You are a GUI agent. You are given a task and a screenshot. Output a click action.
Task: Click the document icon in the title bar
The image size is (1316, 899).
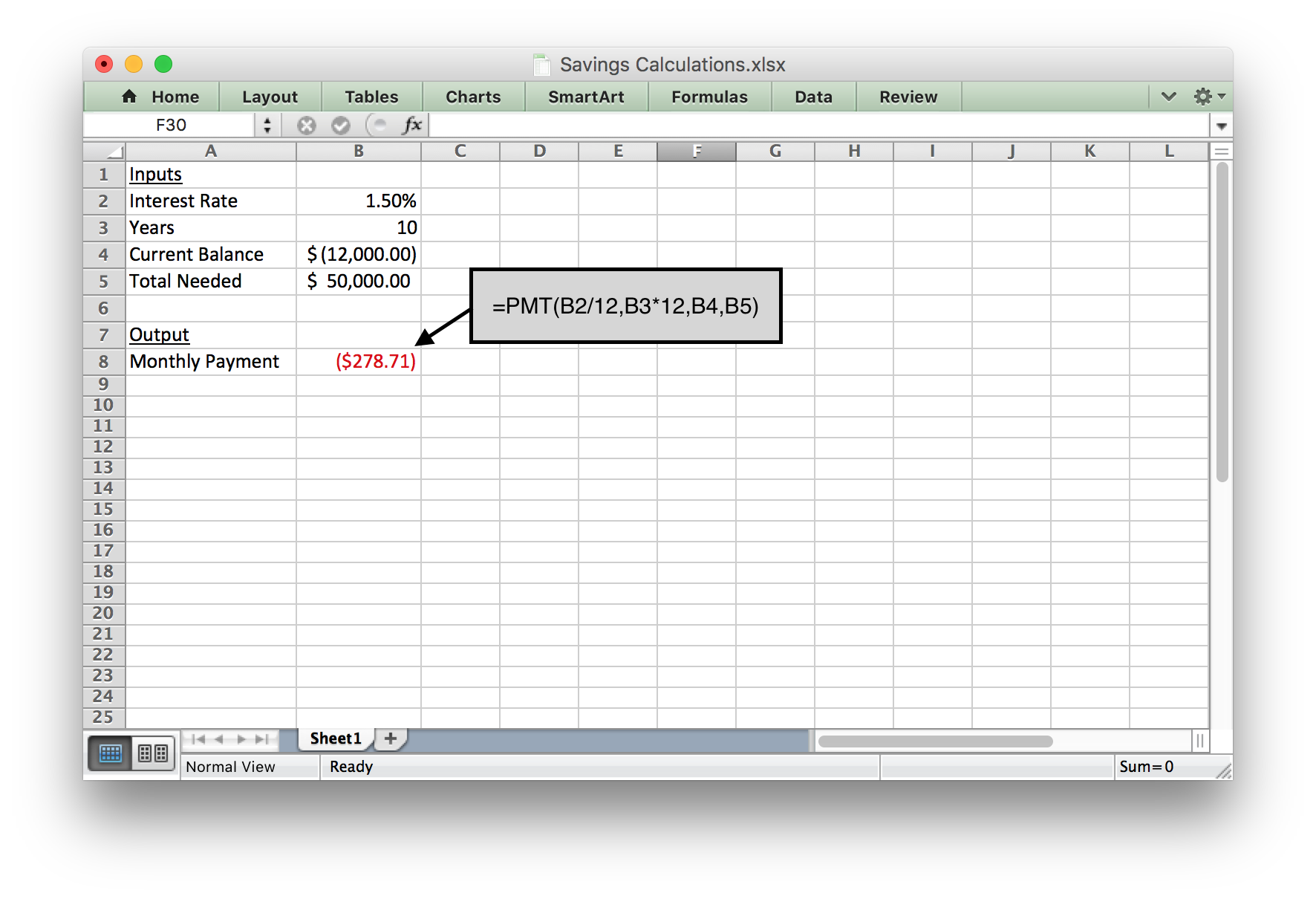tap(541, 65)
